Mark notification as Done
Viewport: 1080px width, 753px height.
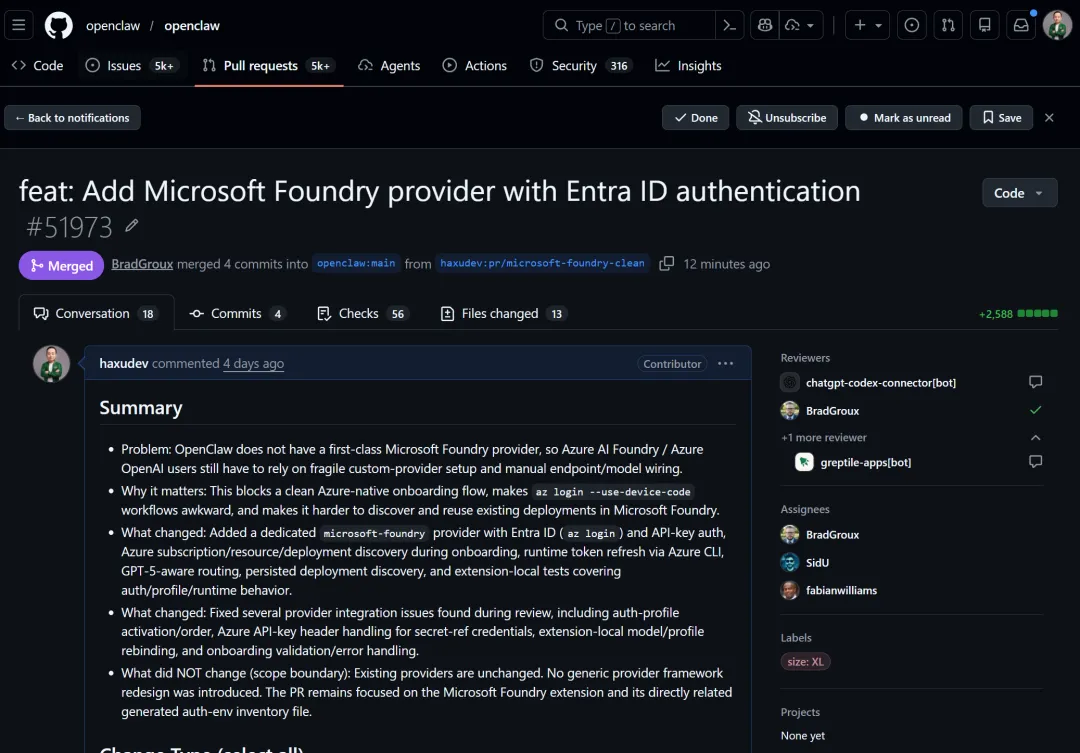tap(696, 118)
